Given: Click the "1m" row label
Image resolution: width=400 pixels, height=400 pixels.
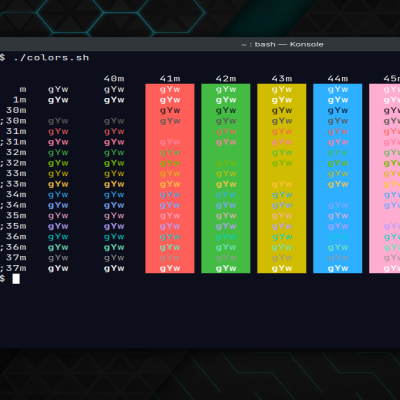Looking at the screenshot, I should tap(20, 100).
